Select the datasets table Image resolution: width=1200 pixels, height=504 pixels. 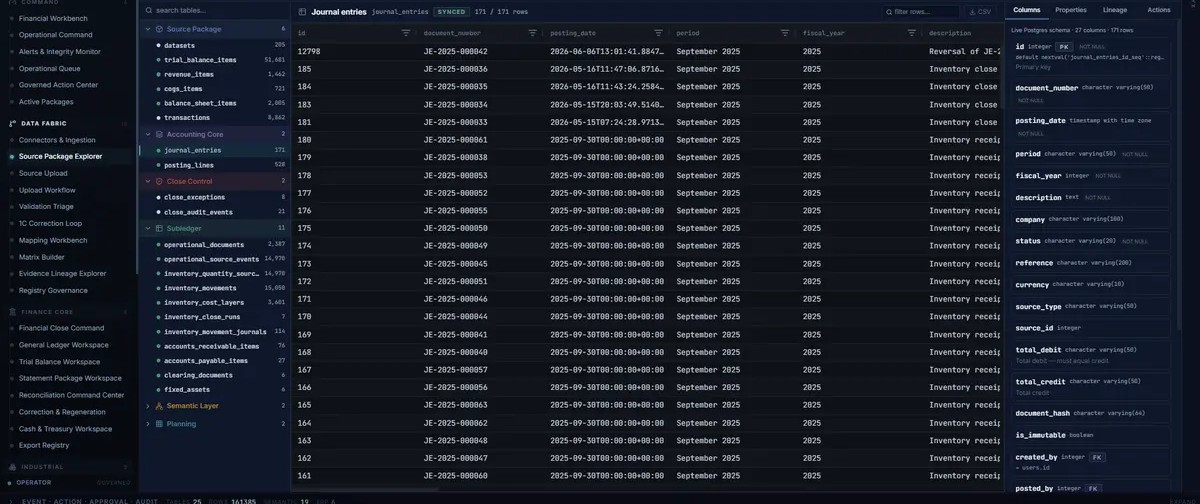pyautogui.click(x=213, y=45)
